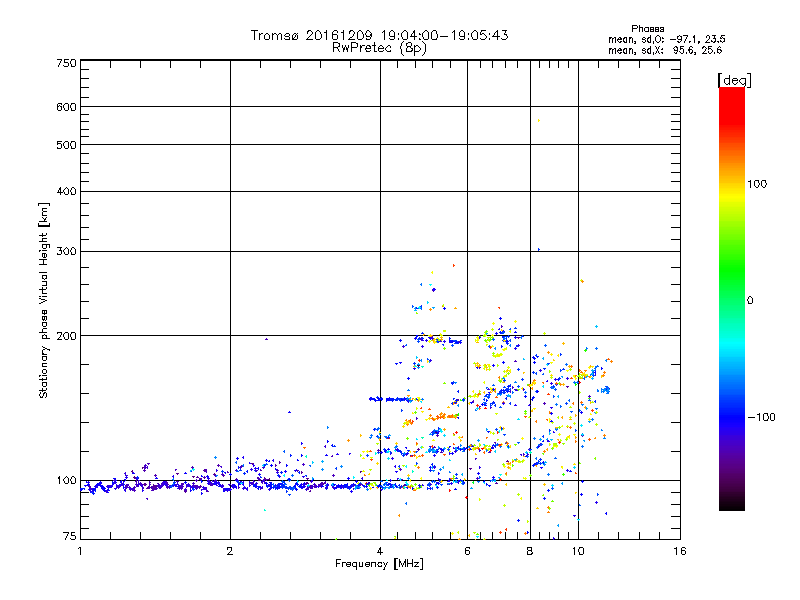
Task: Click the isolated blue data point at 300 km
Action: (539, 249)
